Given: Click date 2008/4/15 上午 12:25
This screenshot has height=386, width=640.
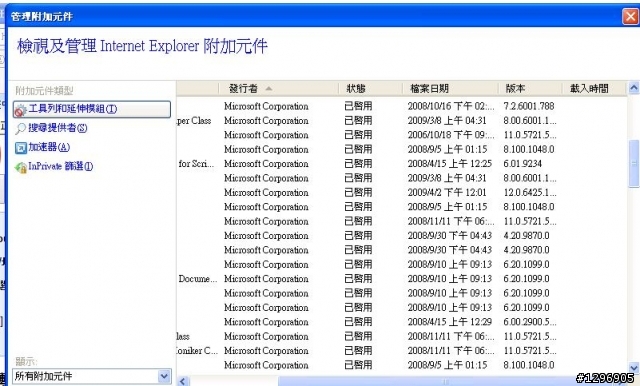Looking at the screenshot, I should tap(449, 164).
